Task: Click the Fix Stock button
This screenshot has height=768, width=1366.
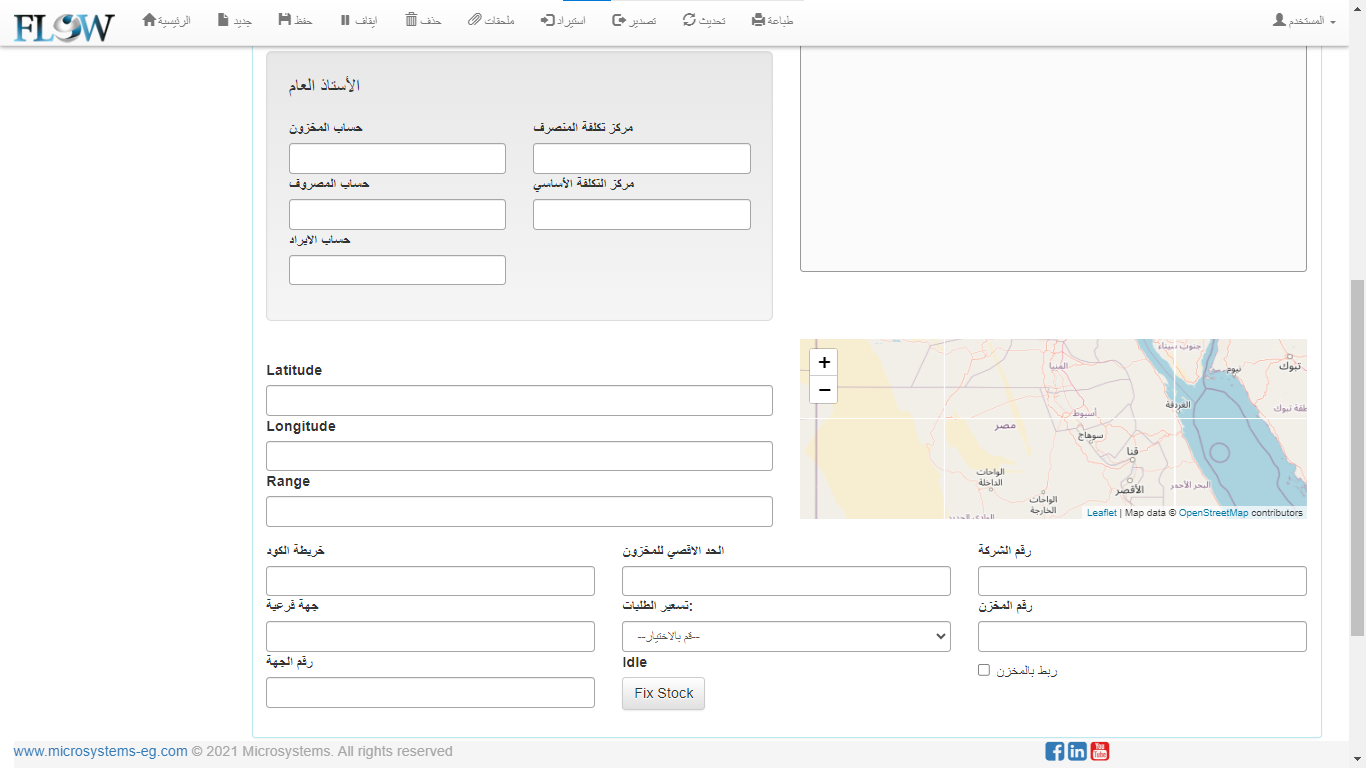Action: point(663,693)
